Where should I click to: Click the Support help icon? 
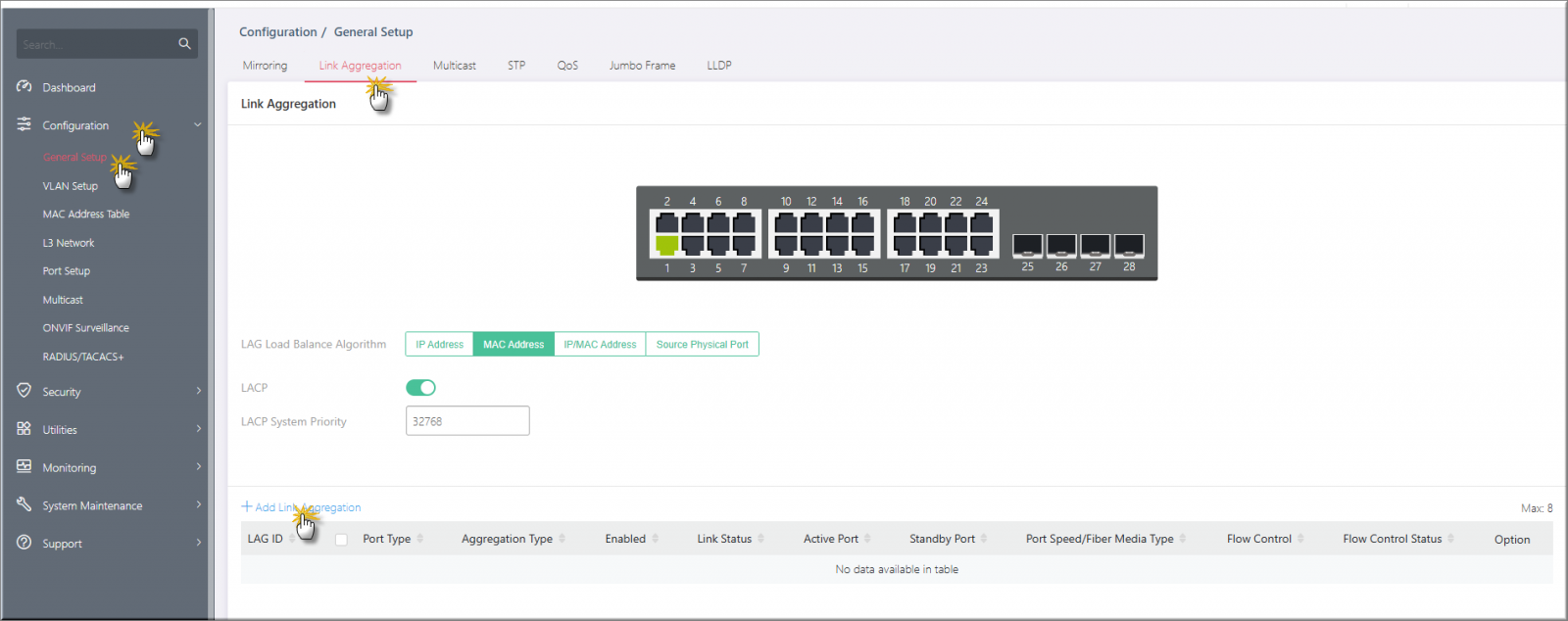click(24, 543)
